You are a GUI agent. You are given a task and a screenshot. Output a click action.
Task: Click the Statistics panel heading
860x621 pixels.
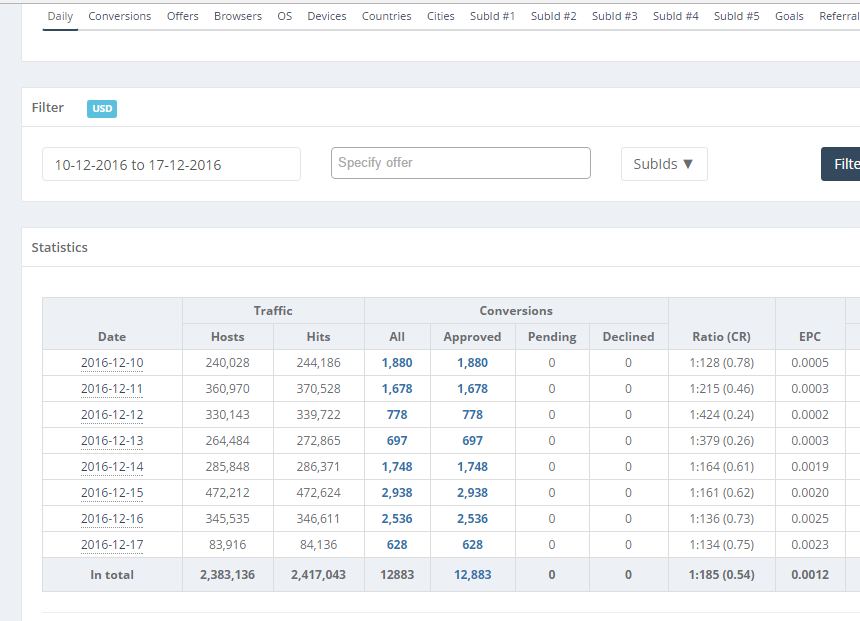coord(59,247)
